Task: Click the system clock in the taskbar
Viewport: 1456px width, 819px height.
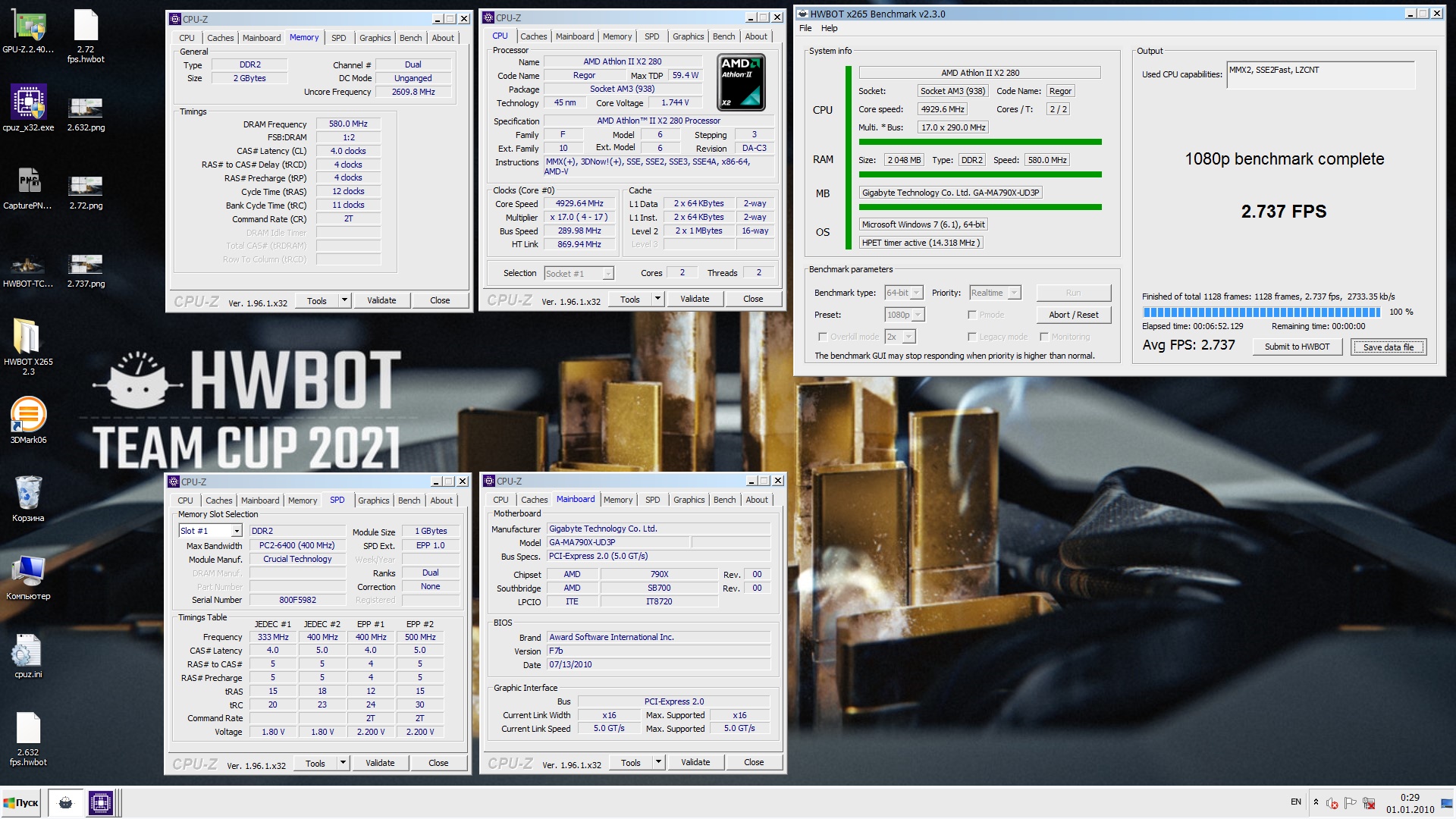Action: (x=1410, y=803)
